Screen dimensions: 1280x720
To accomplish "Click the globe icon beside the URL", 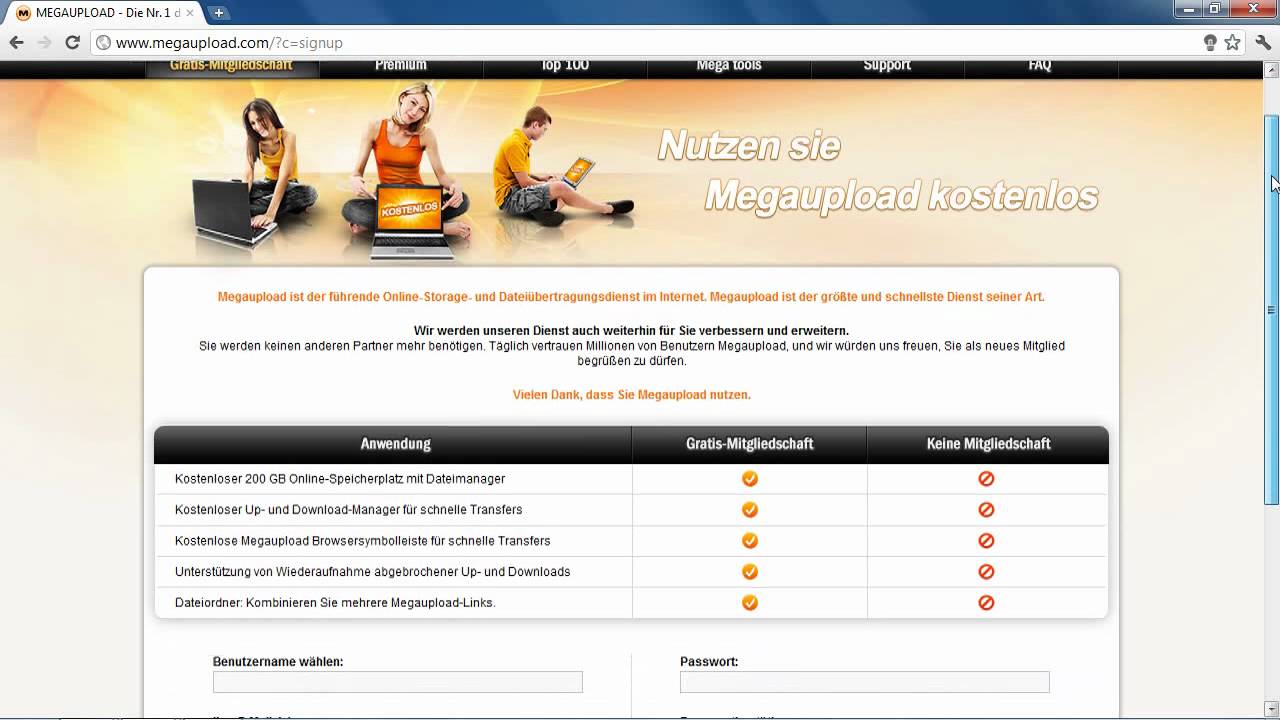I will point(103,43).
